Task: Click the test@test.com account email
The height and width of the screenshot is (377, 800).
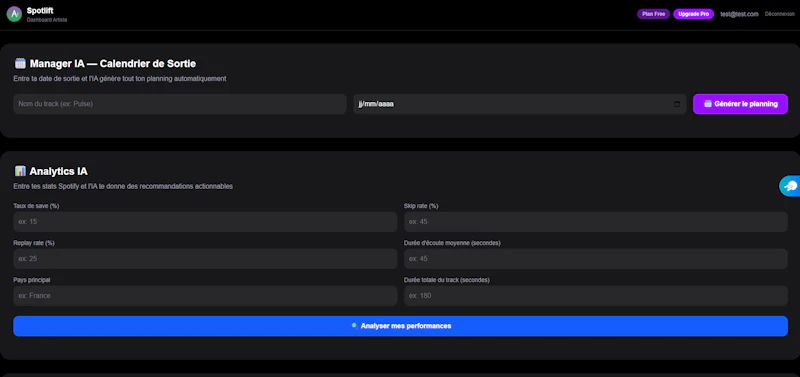Action: pyautogui.click(x=739, y=14)
